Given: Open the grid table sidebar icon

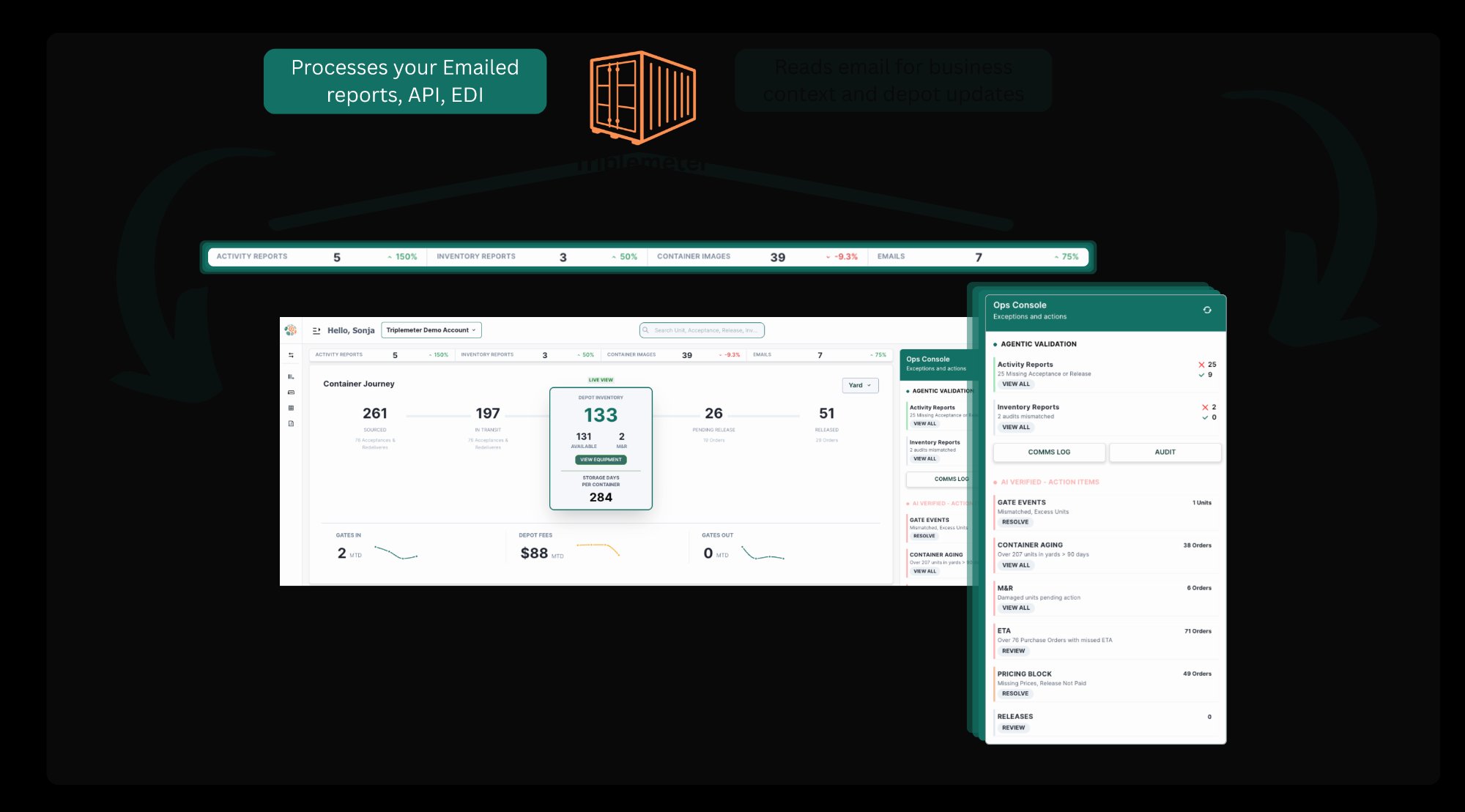Looking at the screenshot, I should (291, 408).
